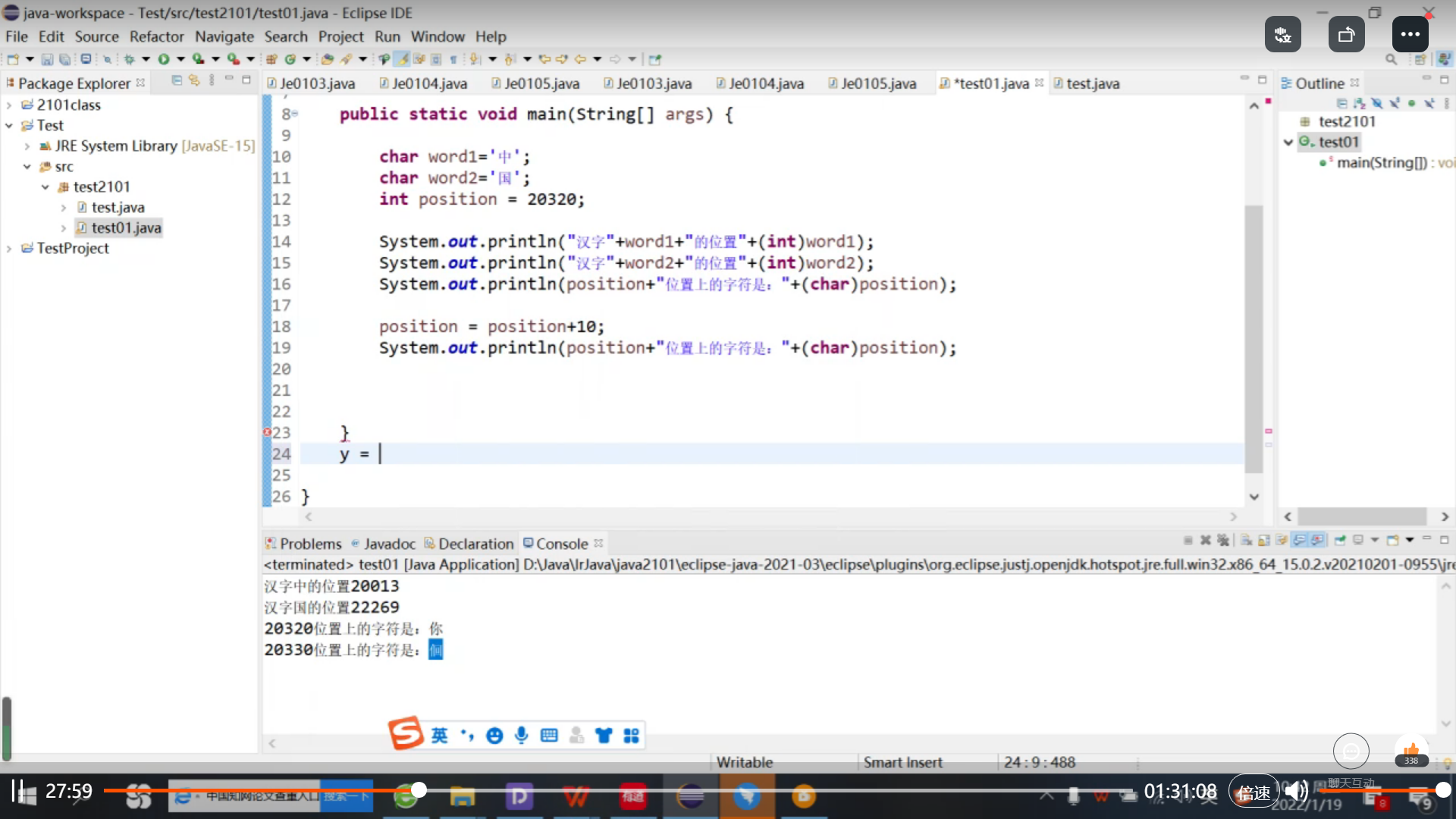Toggle Link with Editor in Package Explorer

tap(194, 80)
